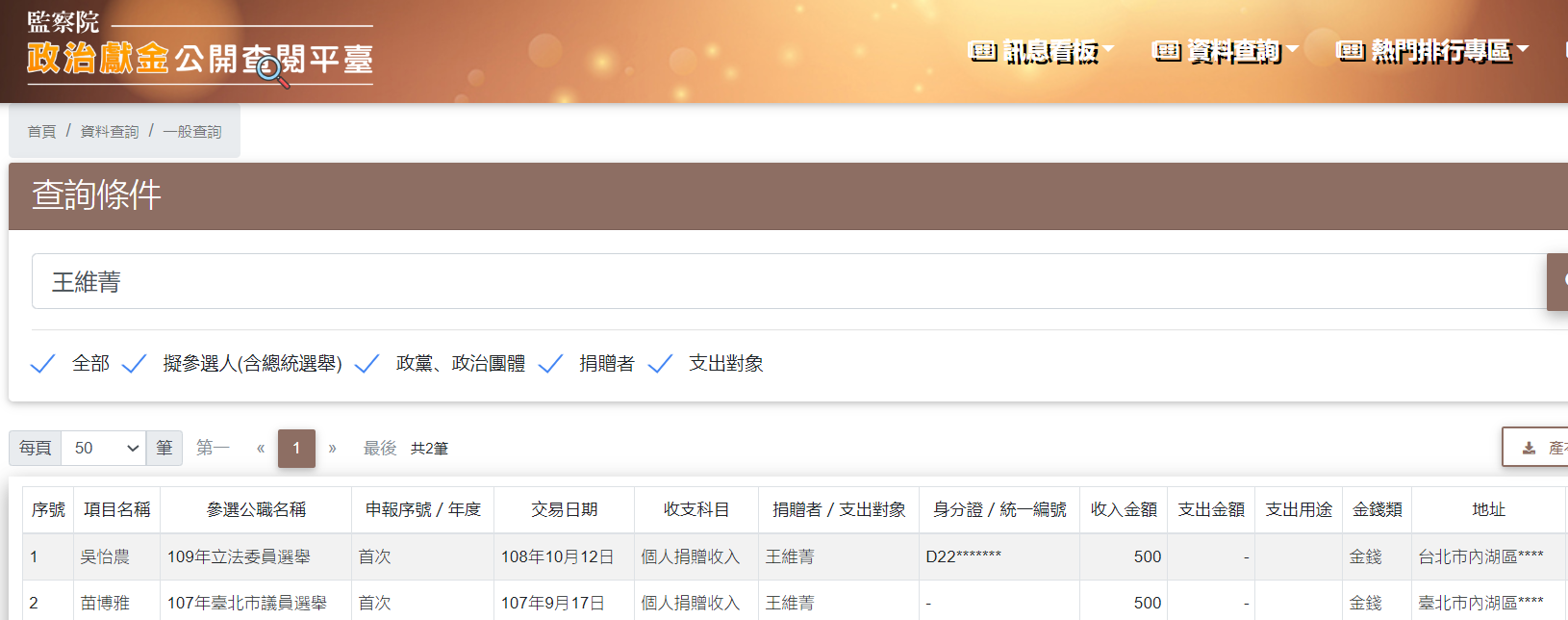Click the address 台北市內湖區****
1568x620 pixels.
(x=1480, y=557)
